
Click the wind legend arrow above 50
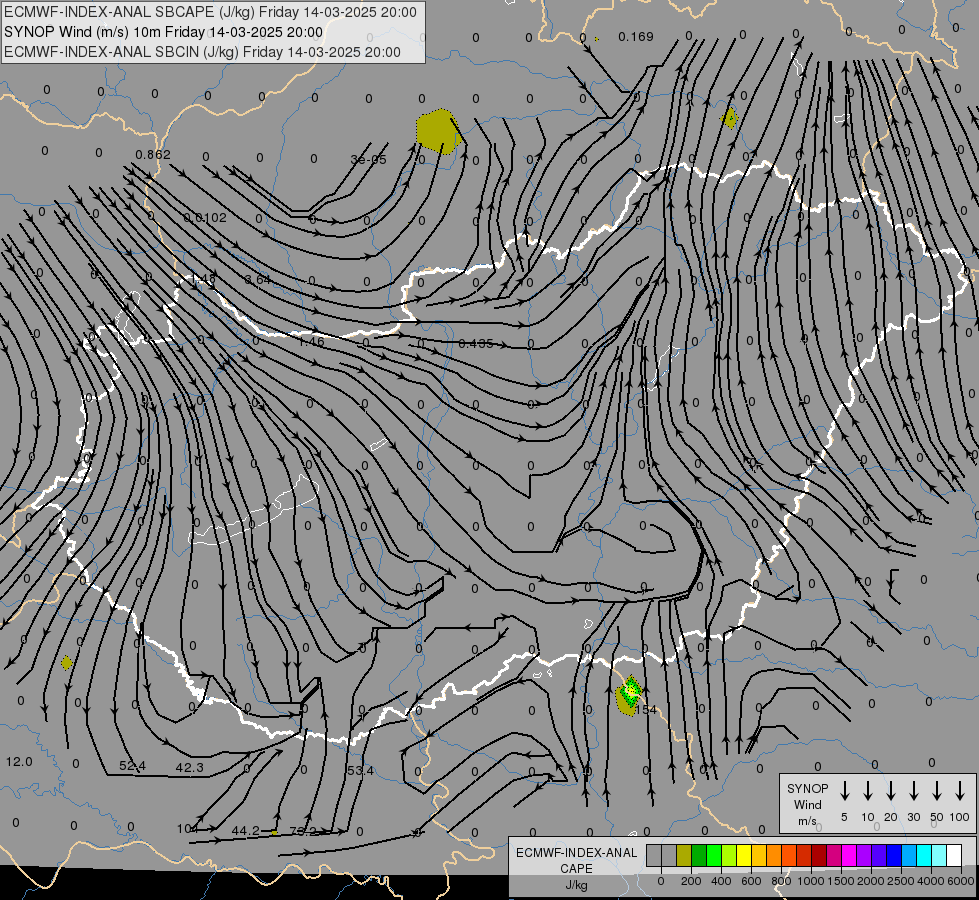coord(937,791)
